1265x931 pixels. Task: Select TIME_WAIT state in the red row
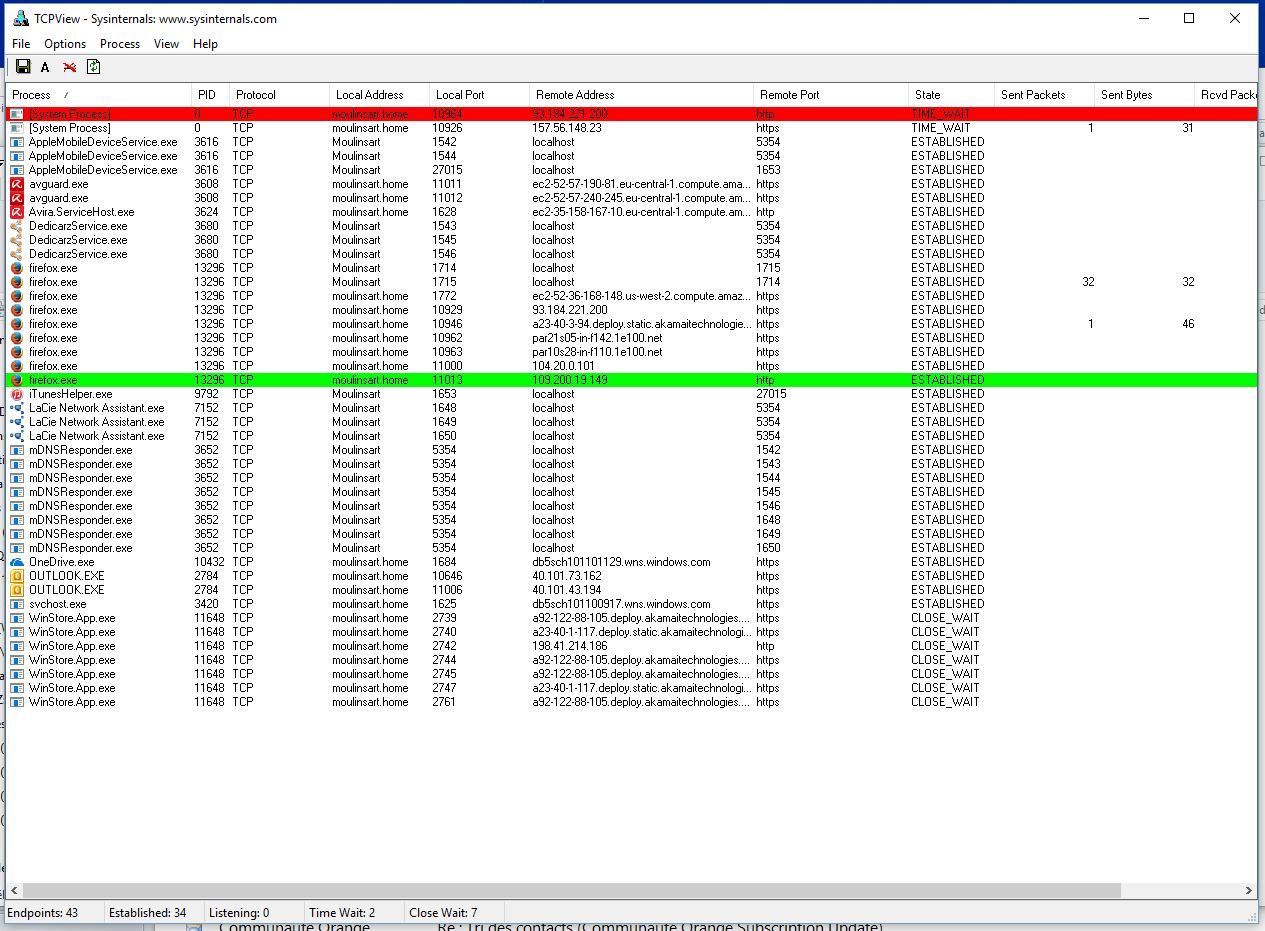pos(940,114)
